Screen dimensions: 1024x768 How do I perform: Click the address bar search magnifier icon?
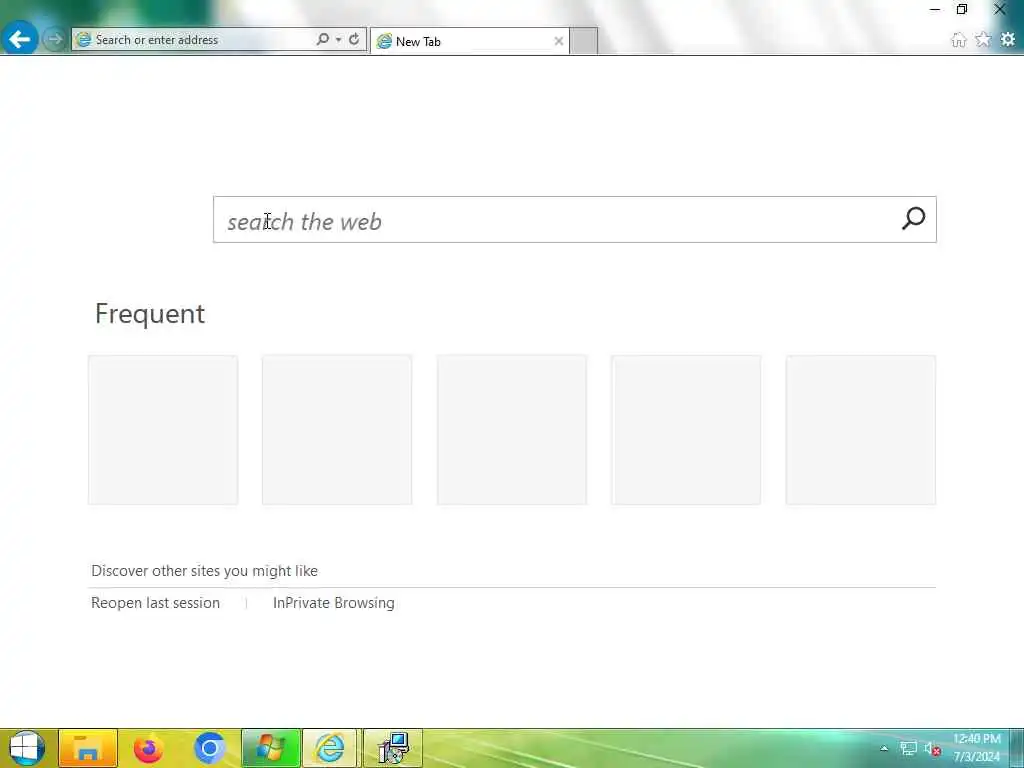click(323, 39)
